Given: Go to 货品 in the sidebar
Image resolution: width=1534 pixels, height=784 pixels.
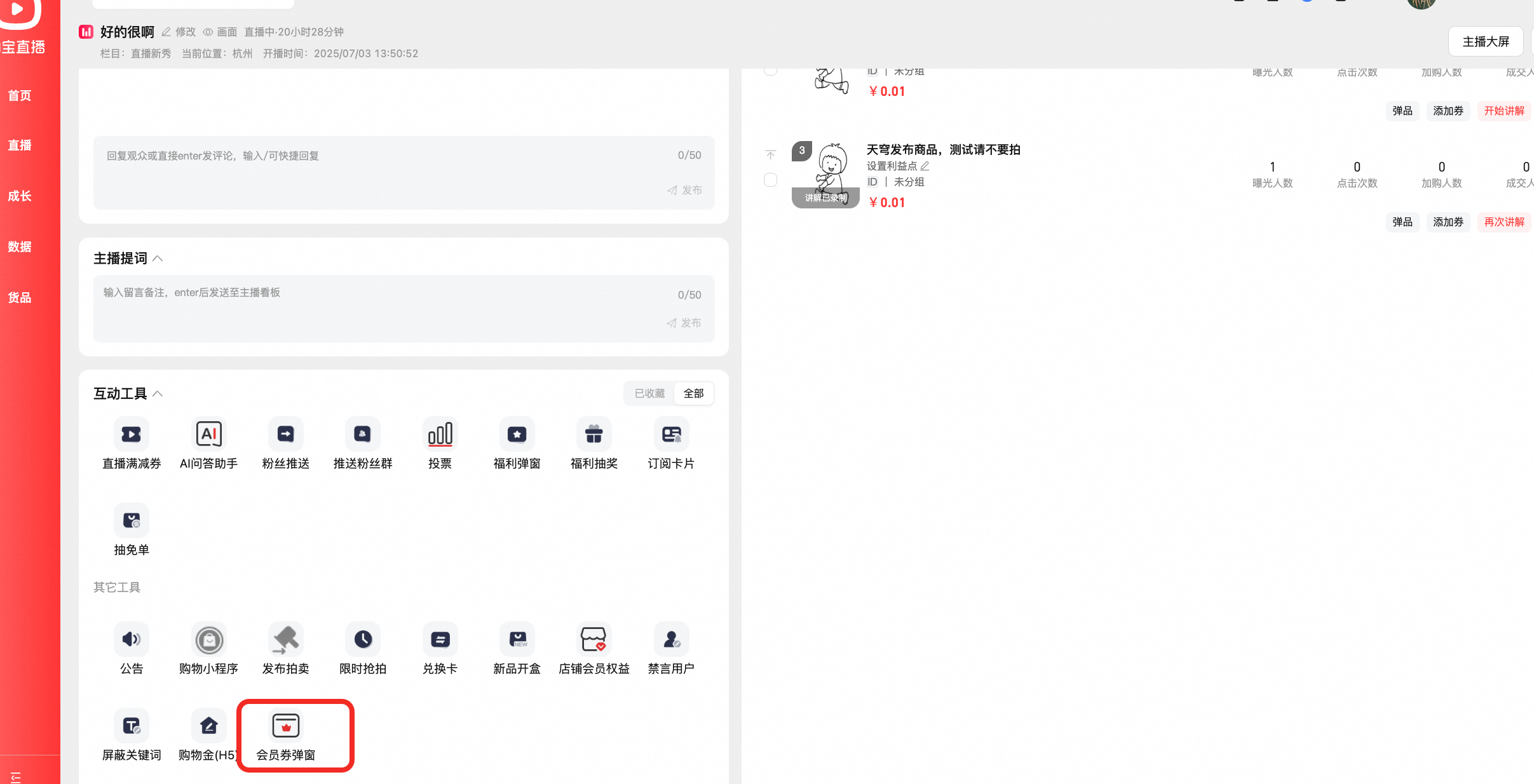Looking at the screenshot, I should 20,297.
